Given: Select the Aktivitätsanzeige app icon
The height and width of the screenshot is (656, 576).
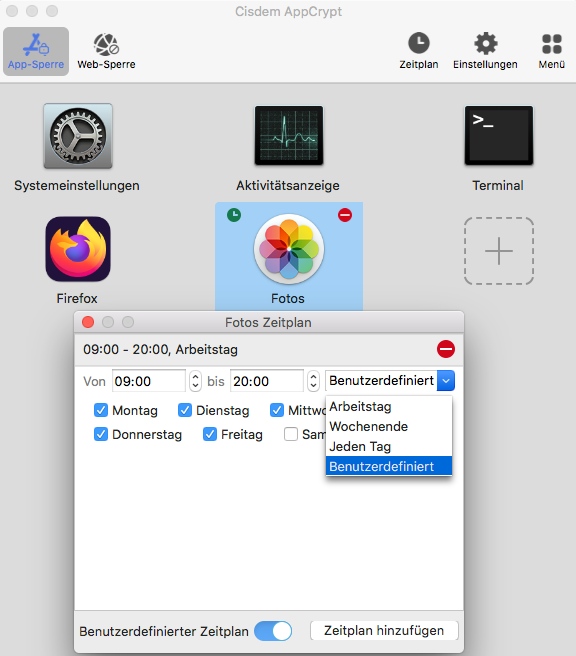Looking at the screenshot, I should tap(289, 136).
